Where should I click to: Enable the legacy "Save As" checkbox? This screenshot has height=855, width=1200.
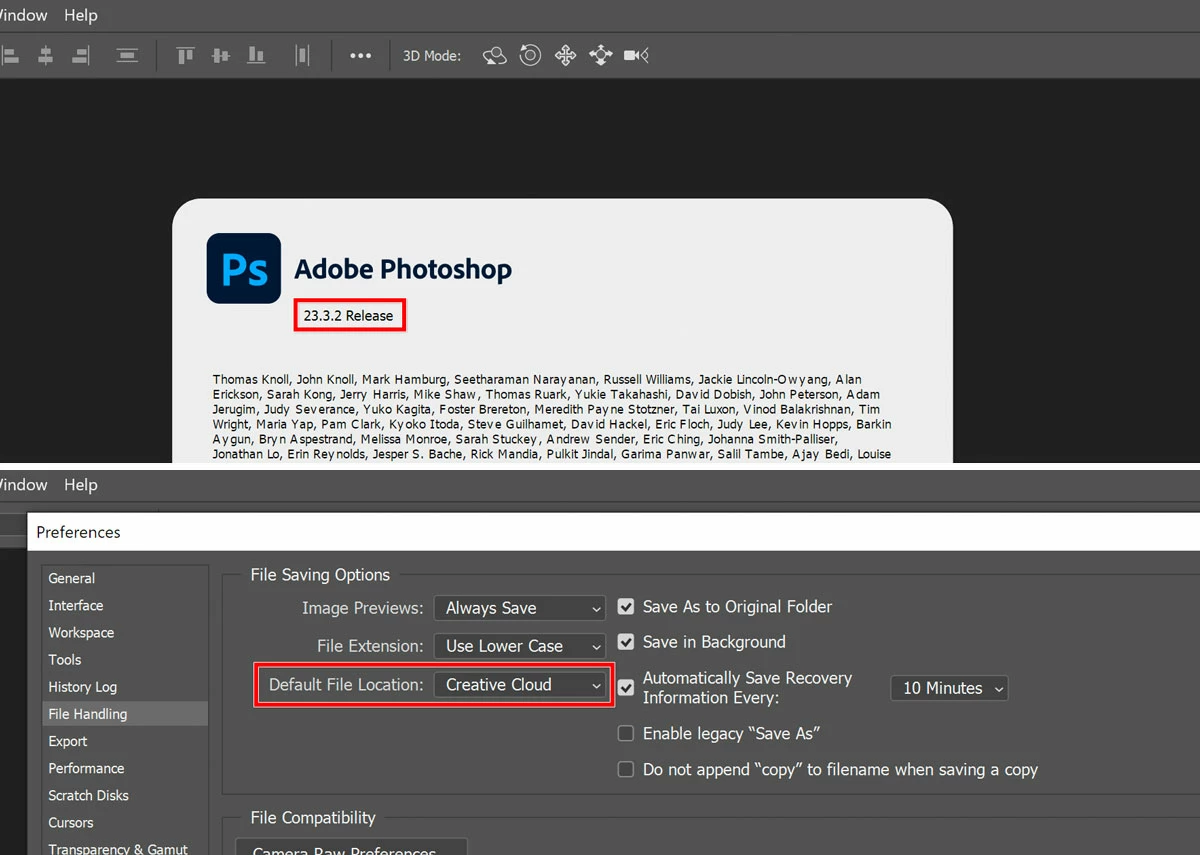pos(626,733)
